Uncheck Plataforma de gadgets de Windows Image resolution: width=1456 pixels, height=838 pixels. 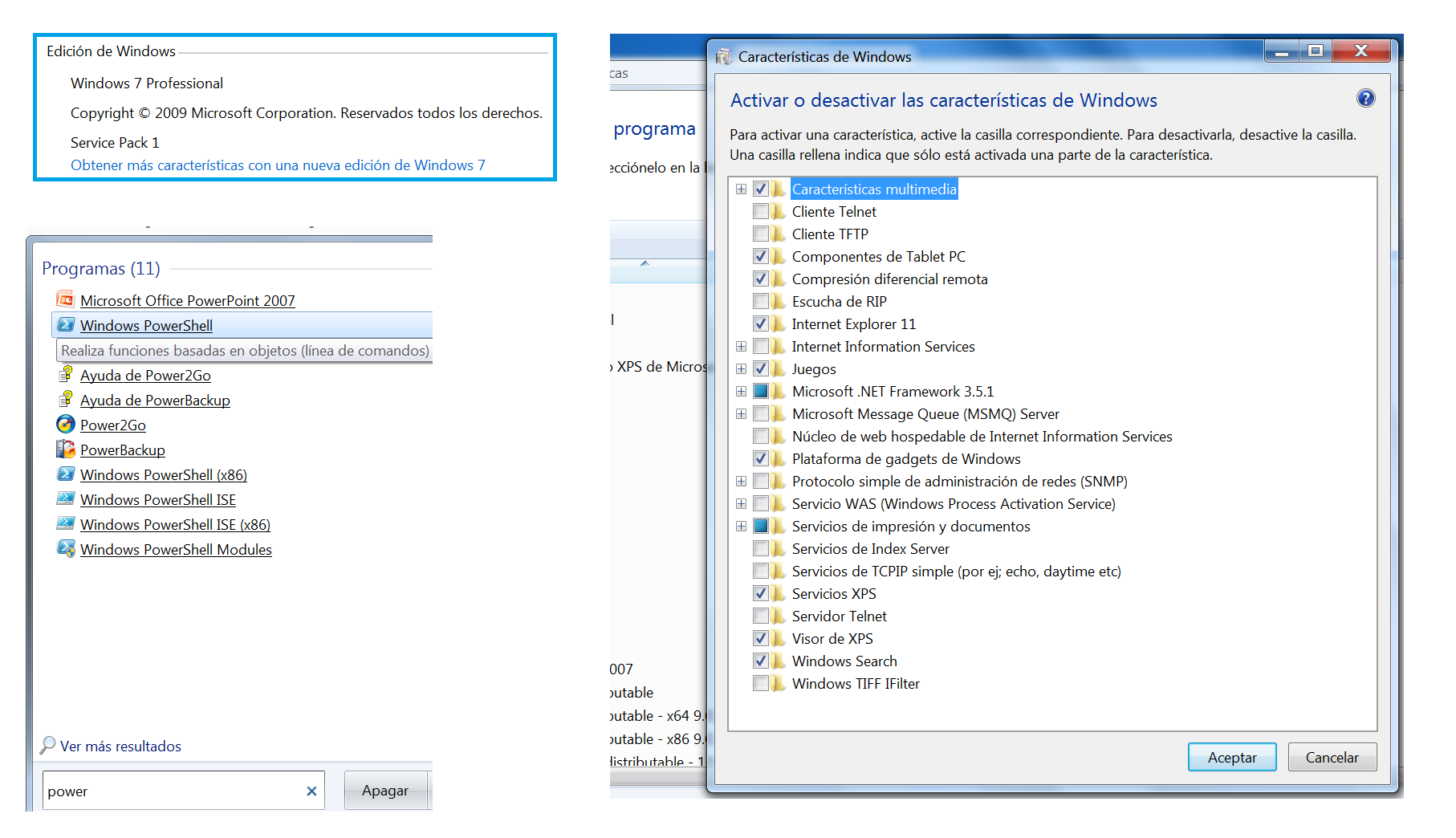761,458
